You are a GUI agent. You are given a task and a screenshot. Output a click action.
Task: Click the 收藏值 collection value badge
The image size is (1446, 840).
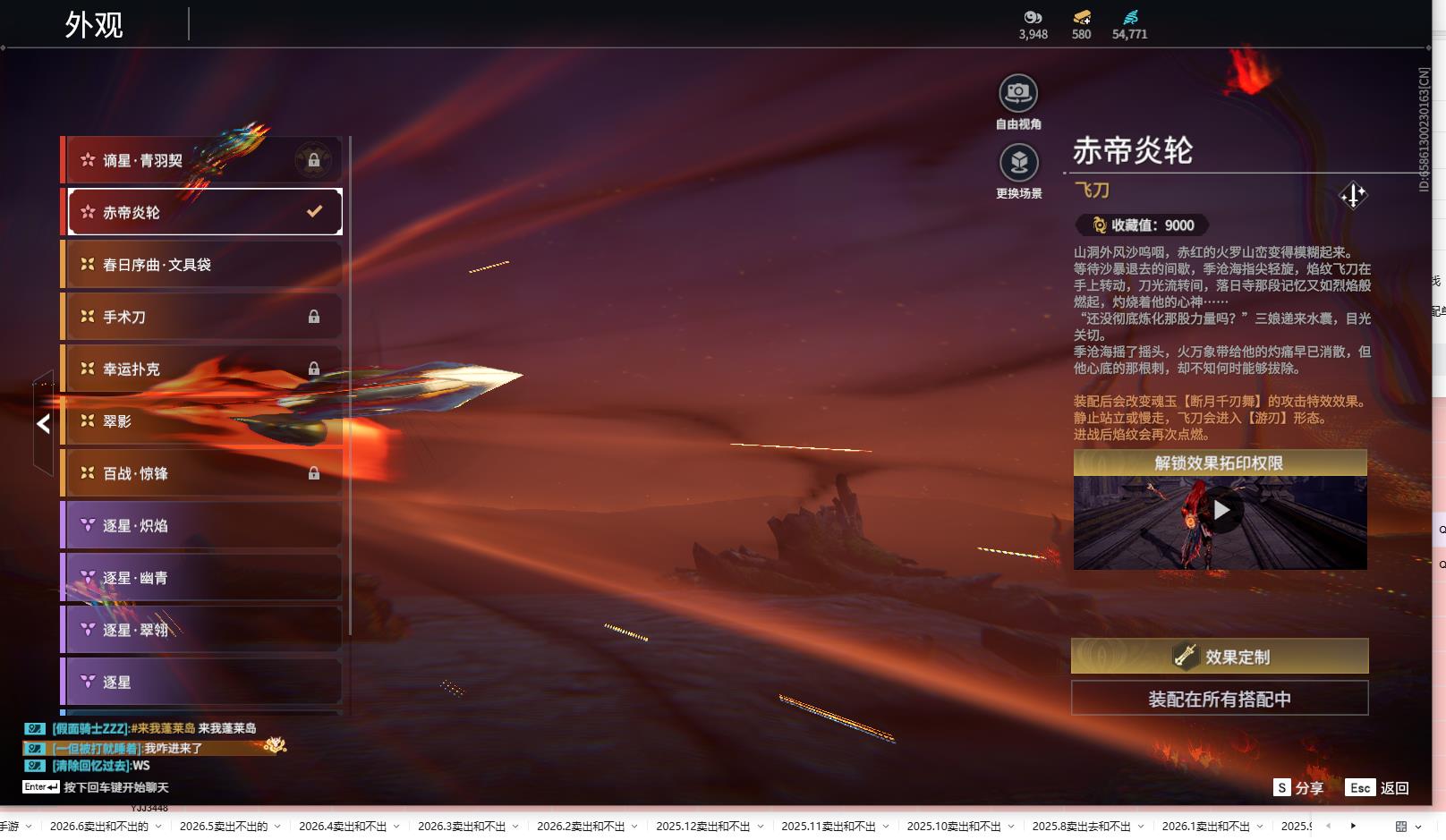[1143, 225]
